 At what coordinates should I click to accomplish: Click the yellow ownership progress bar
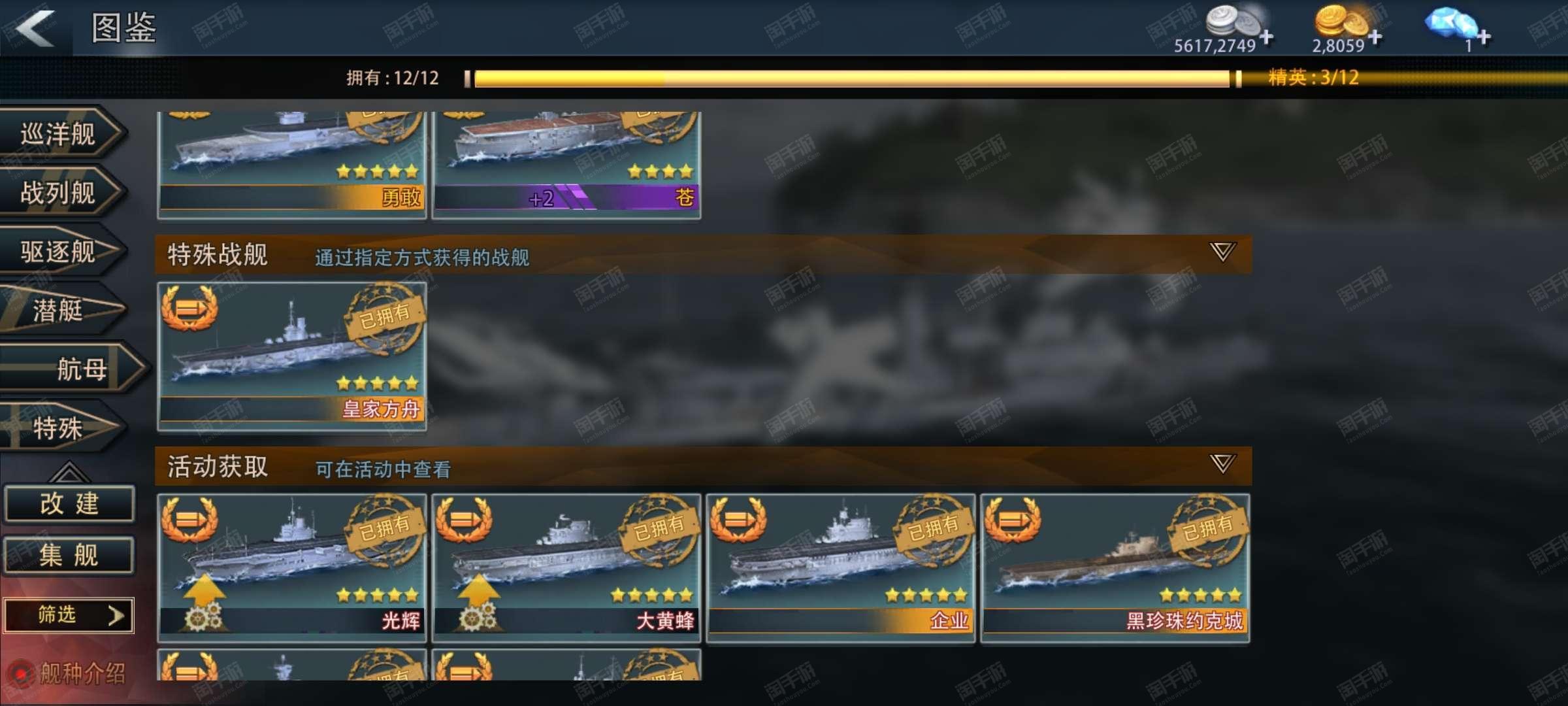853,79
